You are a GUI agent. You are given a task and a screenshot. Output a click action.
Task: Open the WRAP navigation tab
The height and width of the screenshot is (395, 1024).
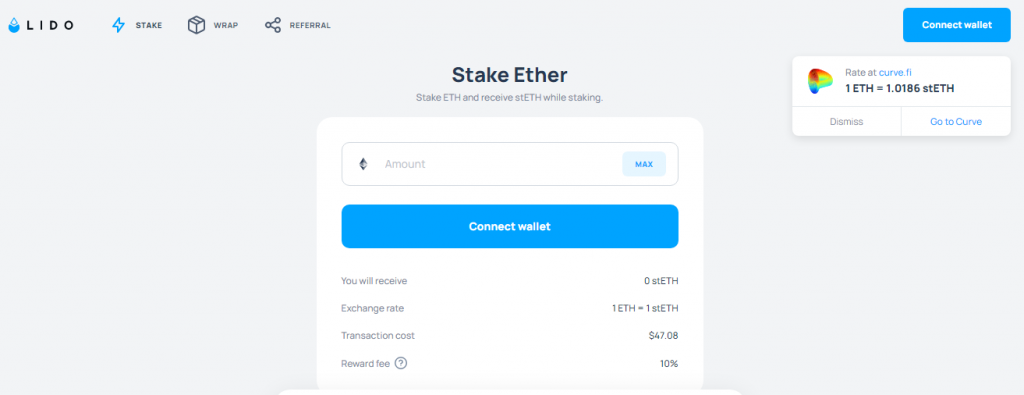pos(213,25)
